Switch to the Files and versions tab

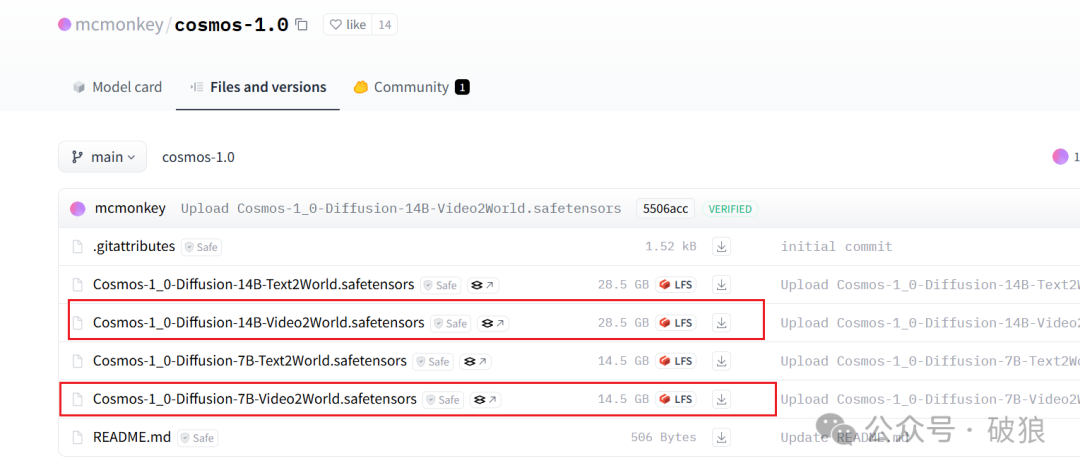[258, 87]
